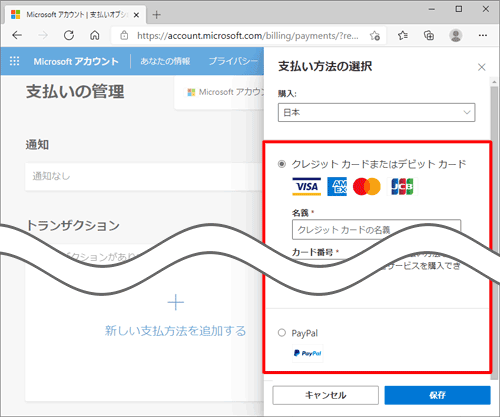The image size is (500, 417).
Task: Click the 通知なし notification text
Action: tap(51, 176)
